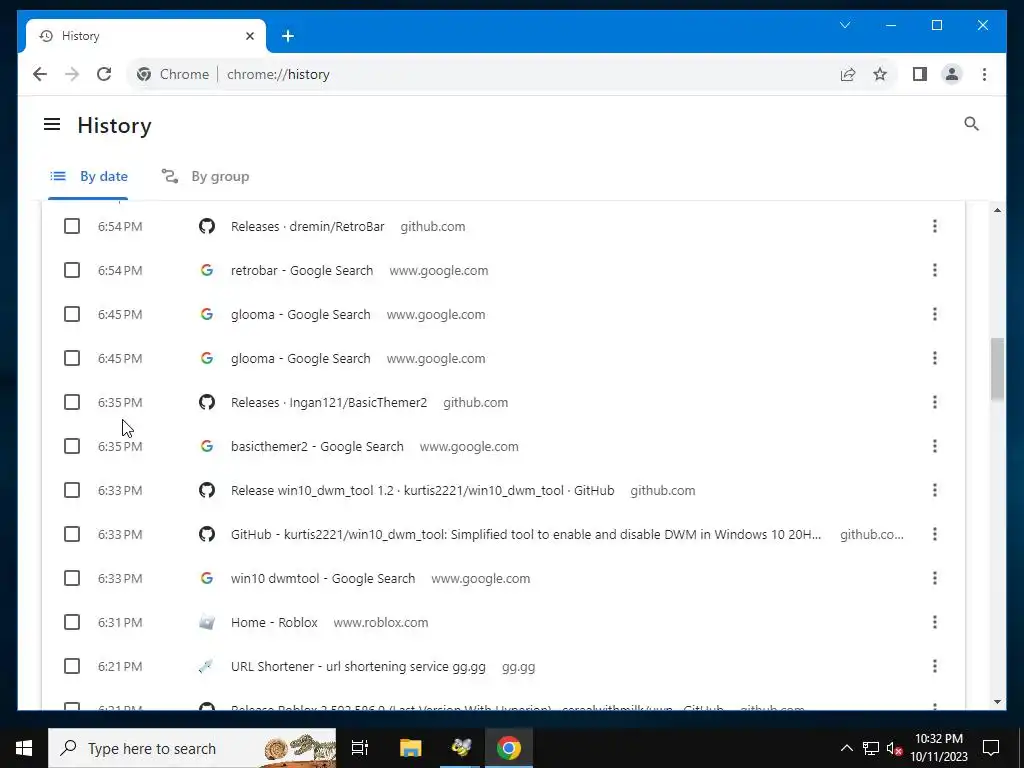1024x768 pixels.
Task: Open URL Shortener gg.gg history link
Action: pos(359,667)
